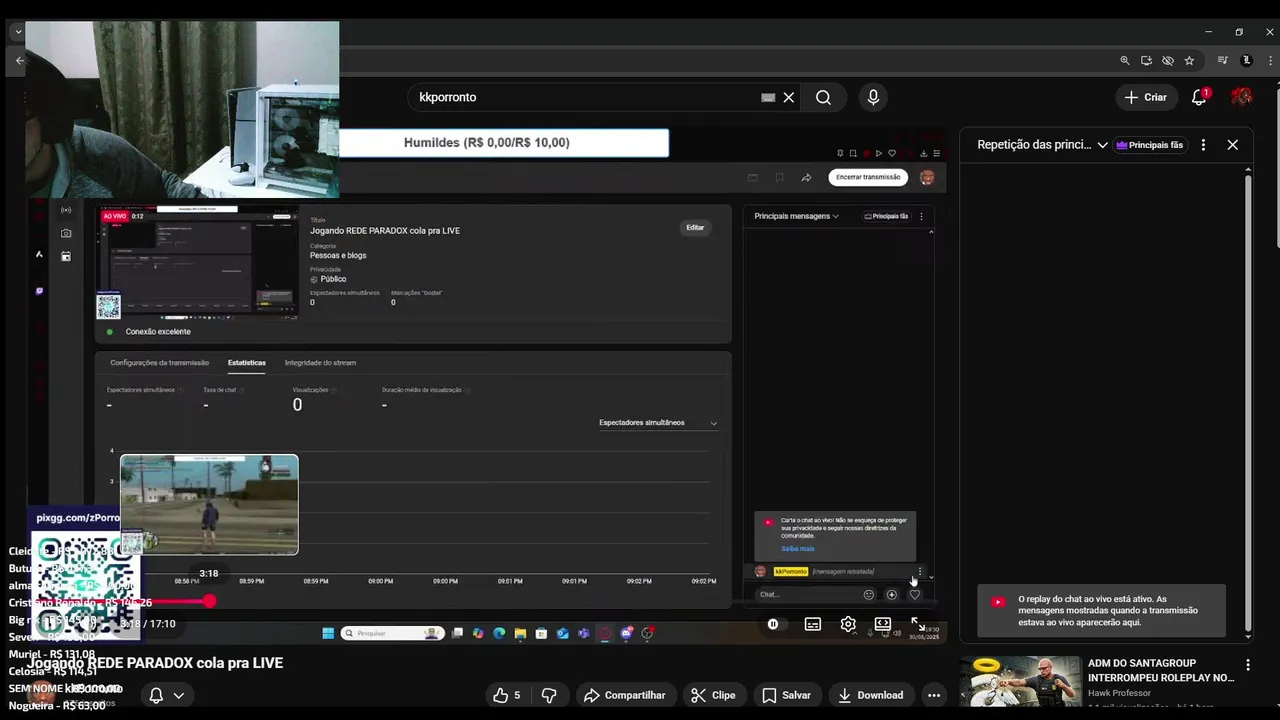Exit fullscreen with the arrows icon
This screenshot has width=1280, height=720.
coord(918,624)
